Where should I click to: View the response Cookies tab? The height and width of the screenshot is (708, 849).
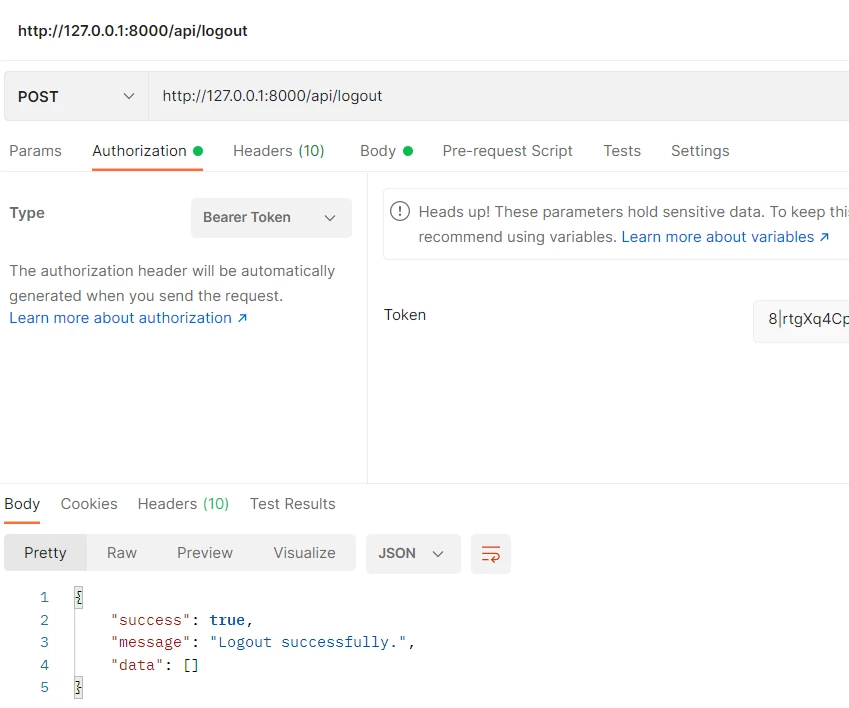pyautogui.click(x=88, y=503)
